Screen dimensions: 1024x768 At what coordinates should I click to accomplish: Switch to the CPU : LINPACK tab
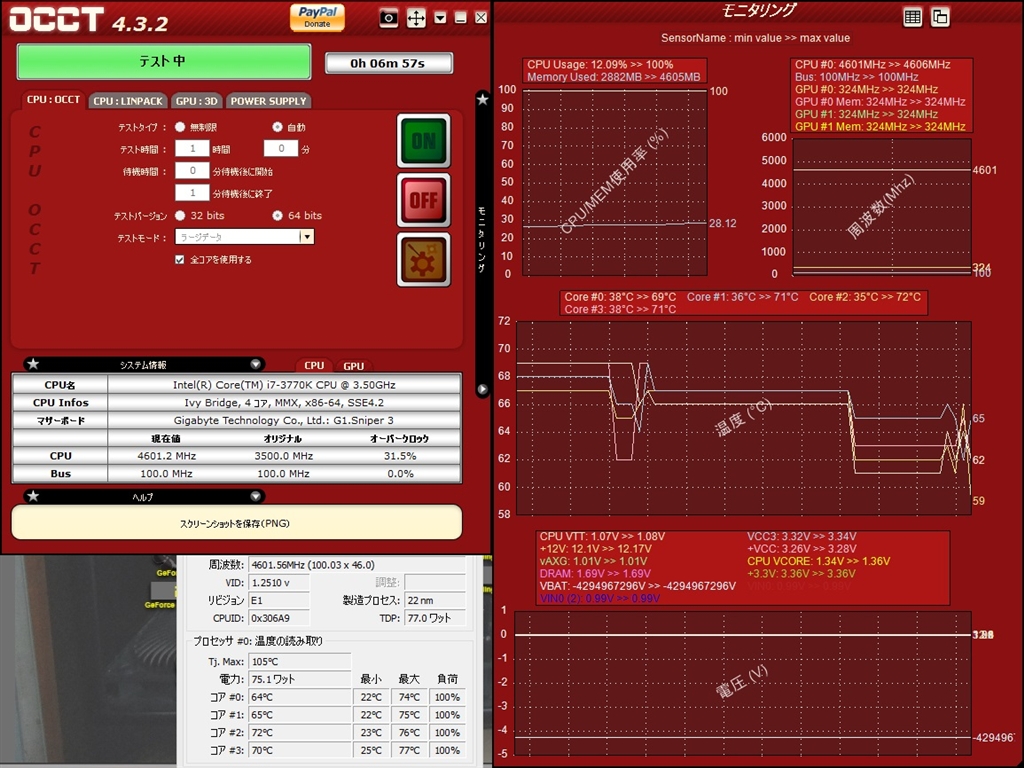pos(128,101)
